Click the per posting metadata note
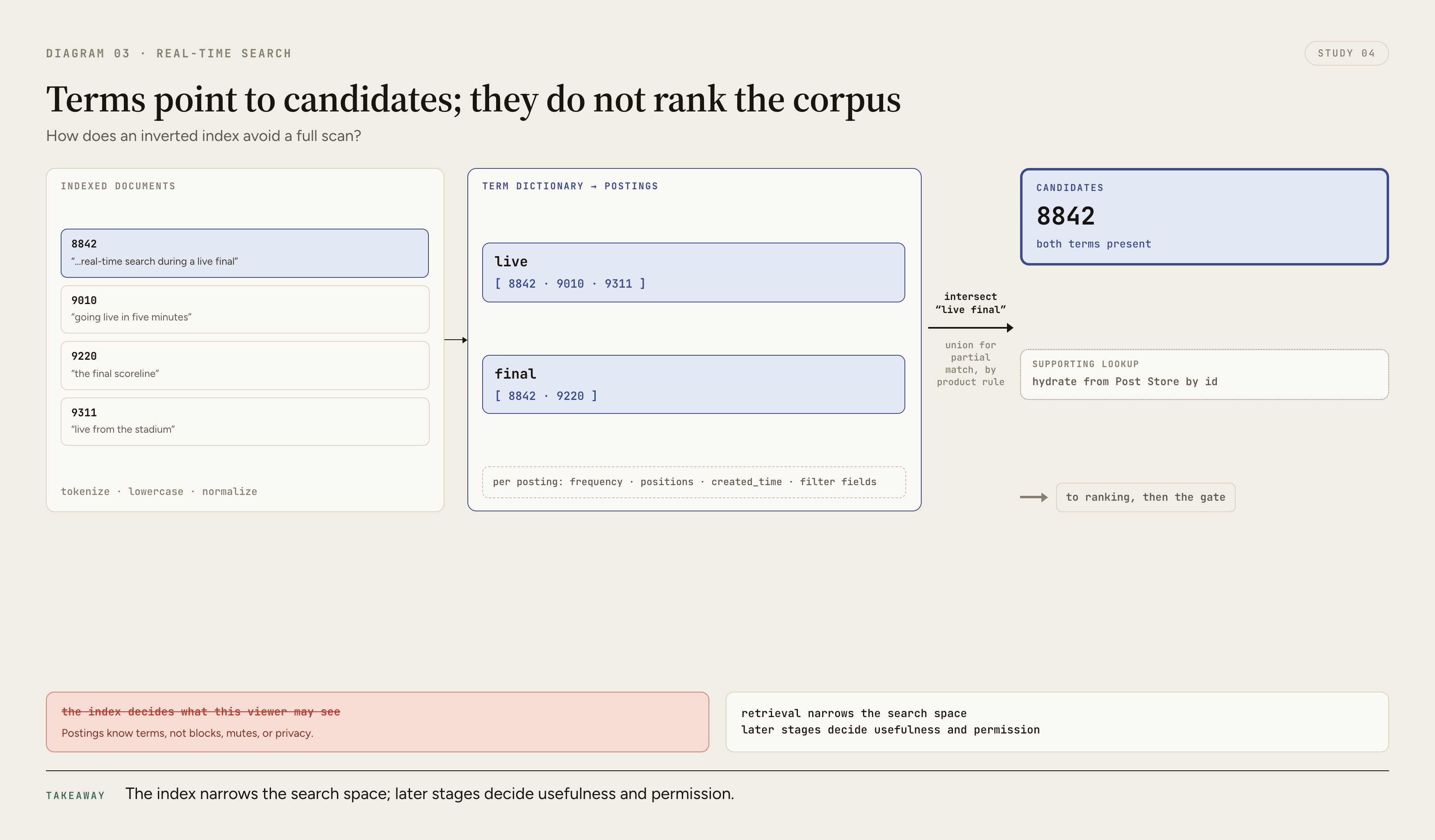Screen dimensions: 1435x840 (694, 483)
